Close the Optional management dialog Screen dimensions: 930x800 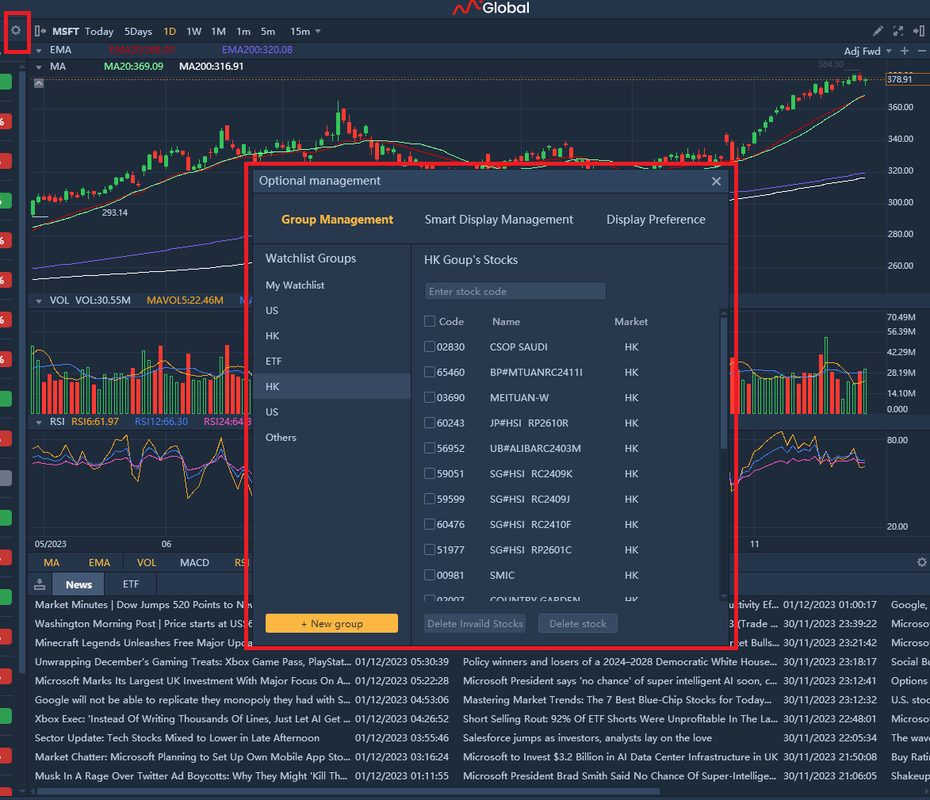716,181
